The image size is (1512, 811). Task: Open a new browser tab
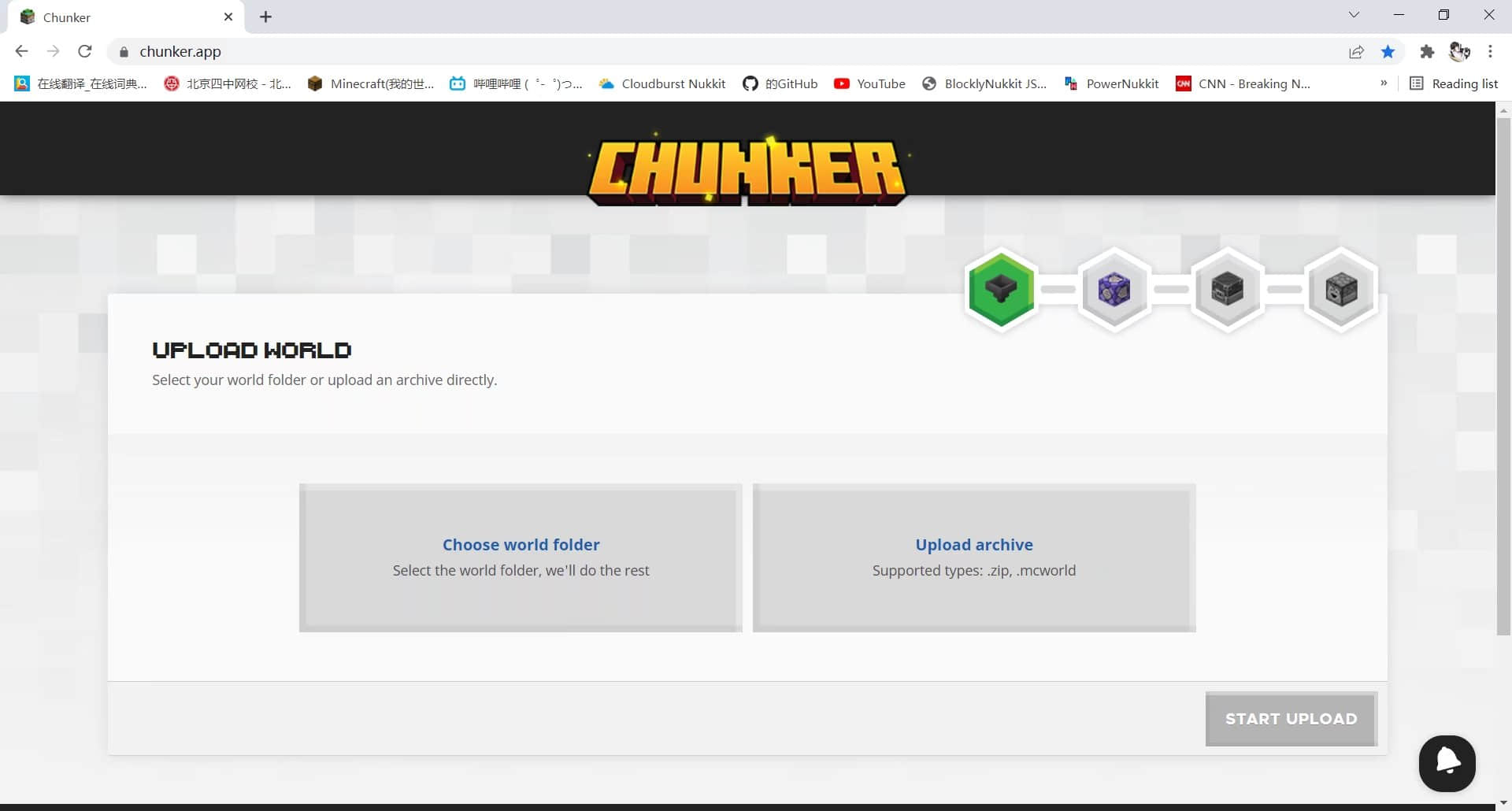266,17
